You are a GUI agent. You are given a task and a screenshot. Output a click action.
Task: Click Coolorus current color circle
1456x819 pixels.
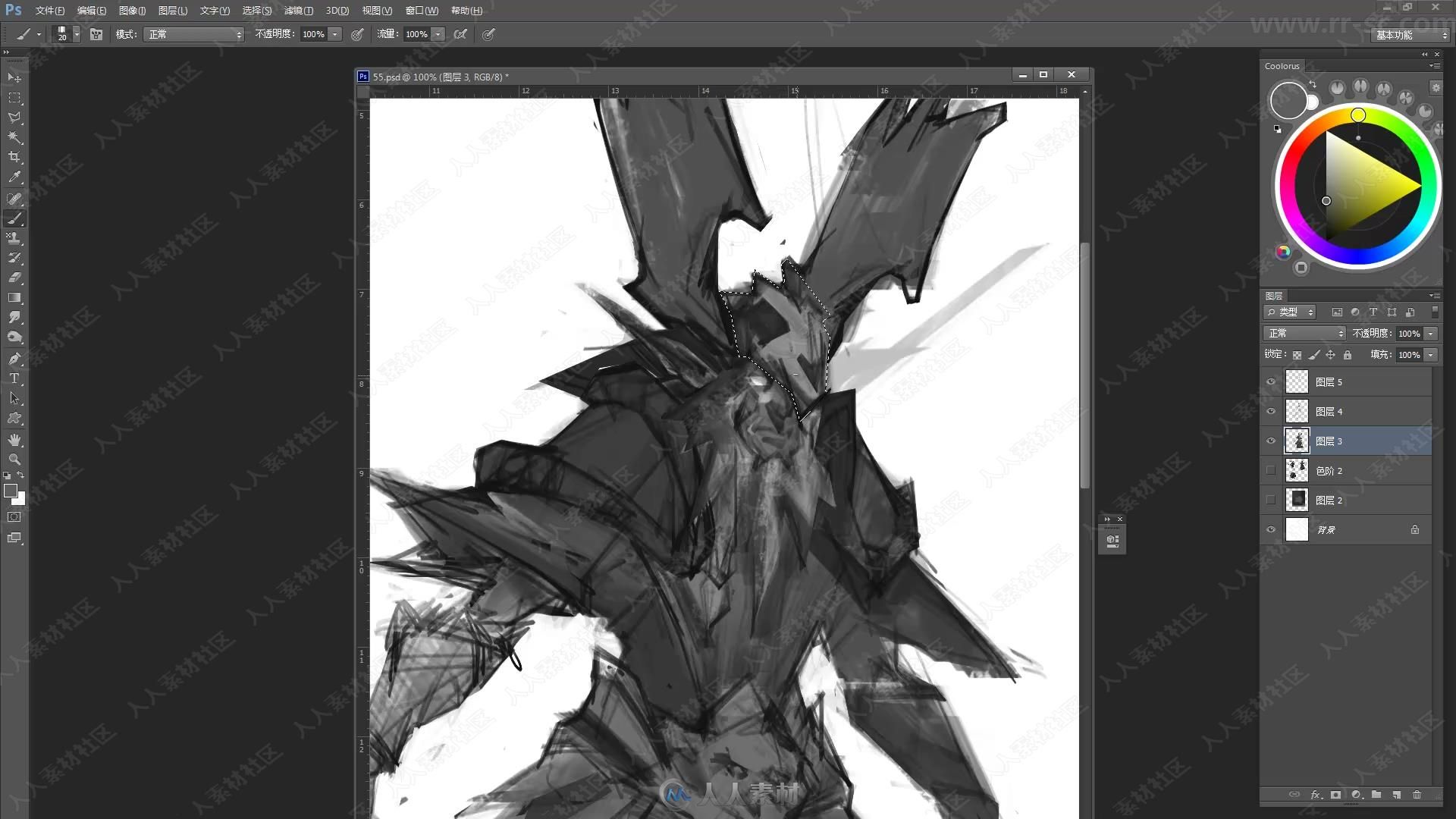1288,101
